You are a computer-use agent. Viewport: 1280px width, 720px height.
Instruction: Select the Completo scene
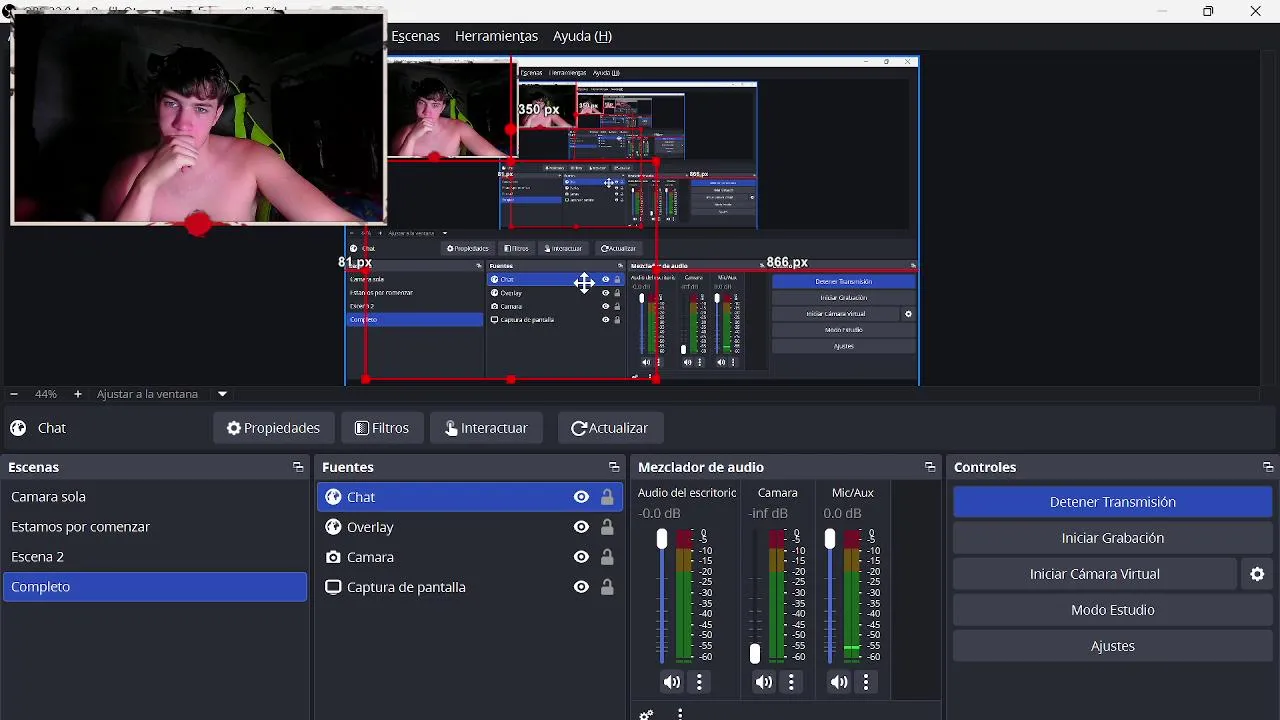pos(155,587)
